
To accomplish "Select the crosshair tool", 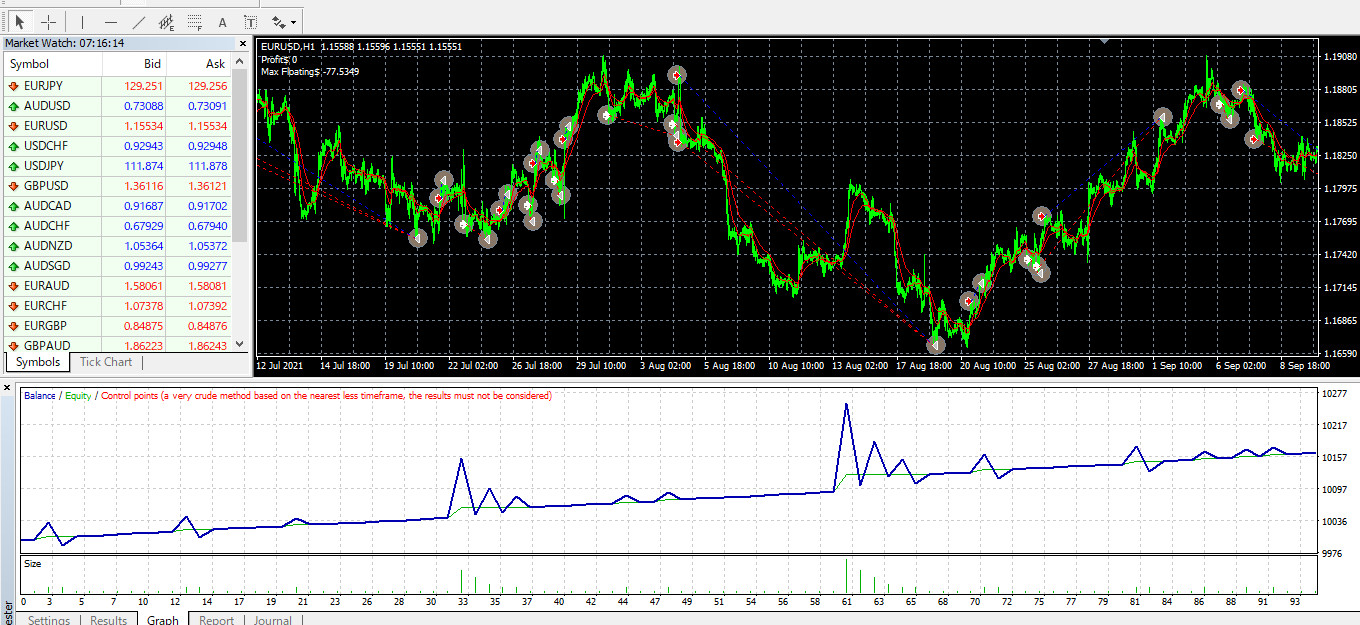I will click(x=48, y=21).
